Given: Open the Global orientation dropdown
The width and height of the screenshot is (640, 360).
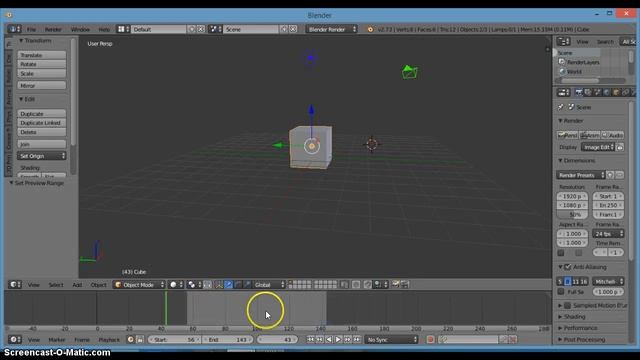Looking at the screenshot, I should click(x=269, y=284).
